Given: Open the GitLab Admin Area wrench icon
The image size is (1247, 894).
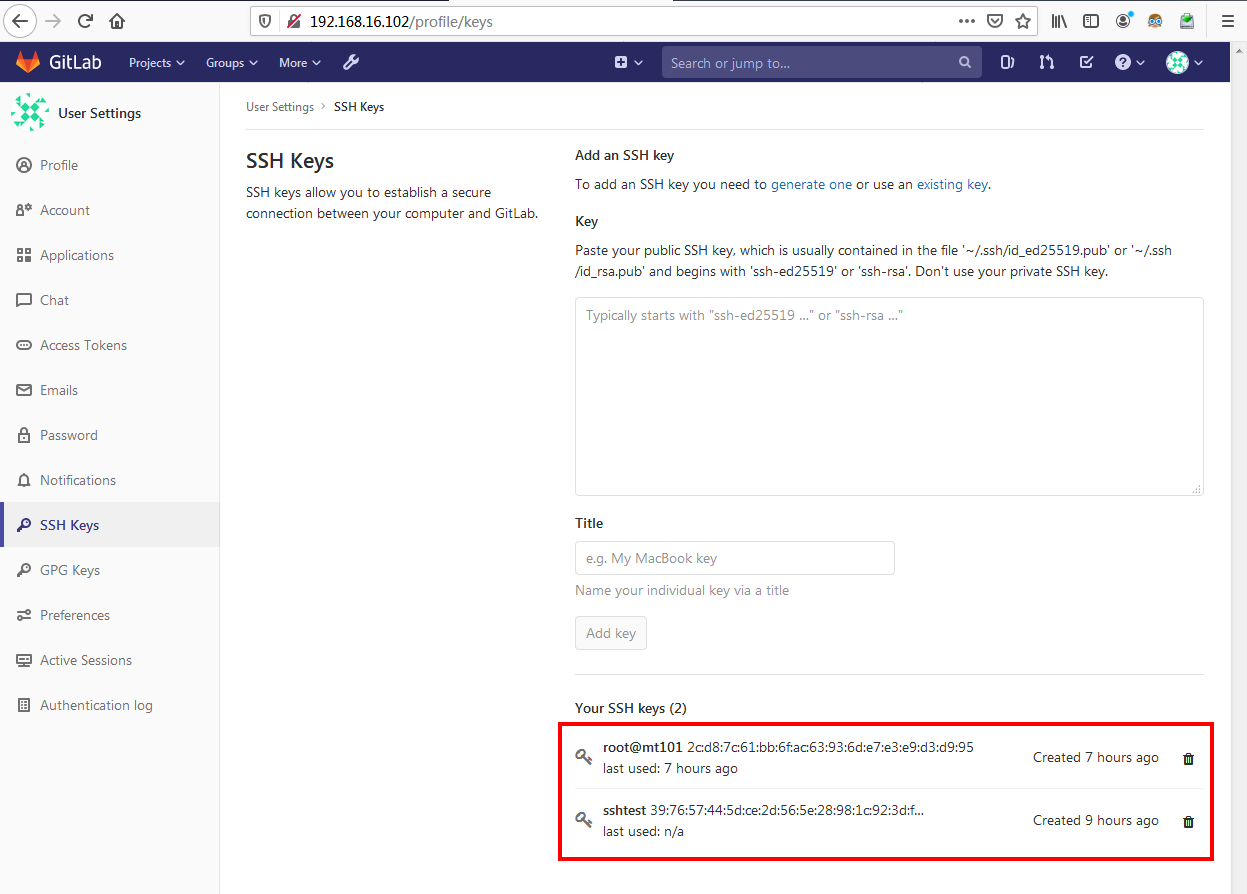Looking at the screenshot, I should (x=351, y=62).
